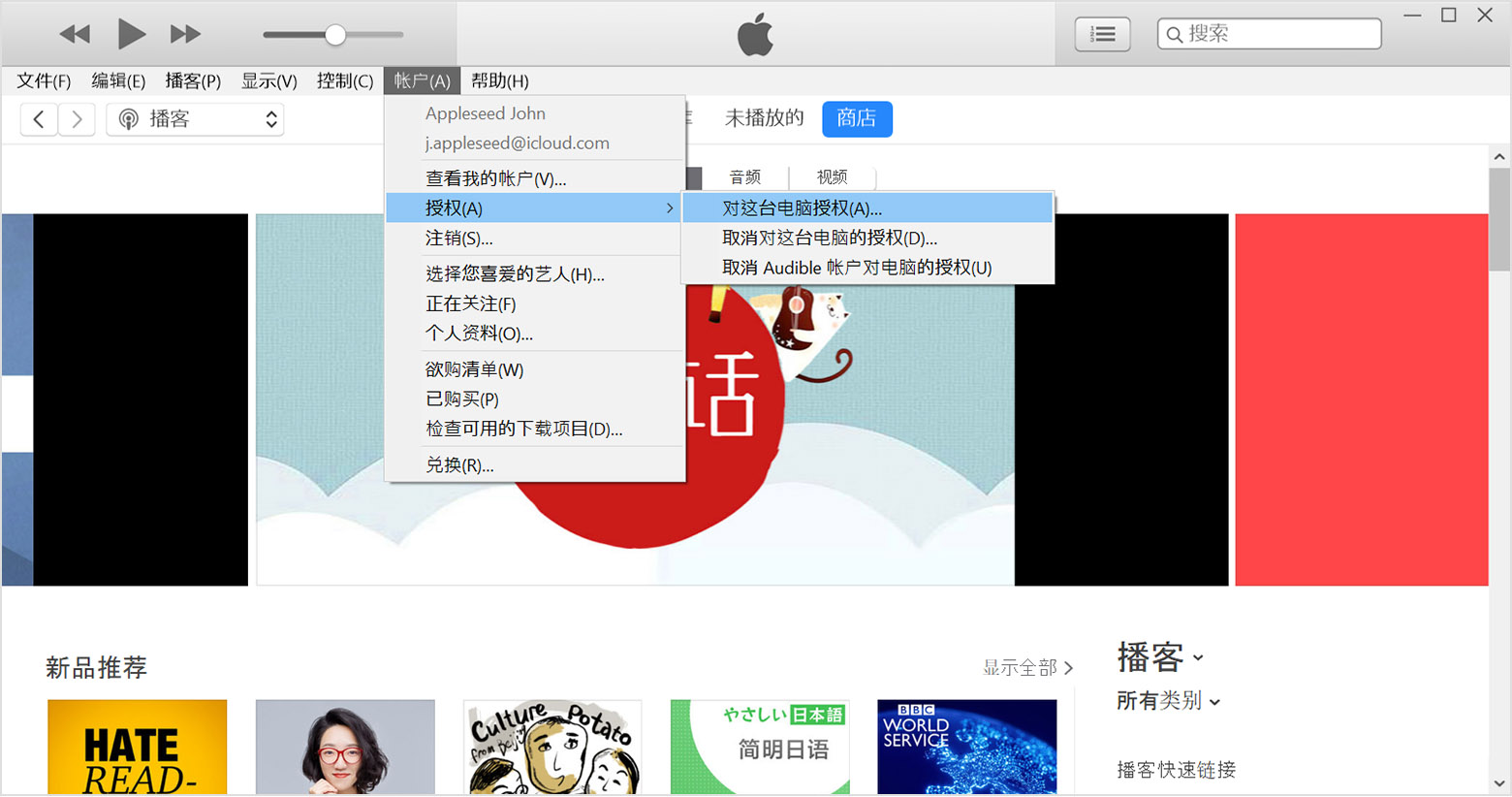Viewport: 1512px width, 797px height.
Task: Open the woman with red glasses podcast
Action: click(x=345, y=748)
